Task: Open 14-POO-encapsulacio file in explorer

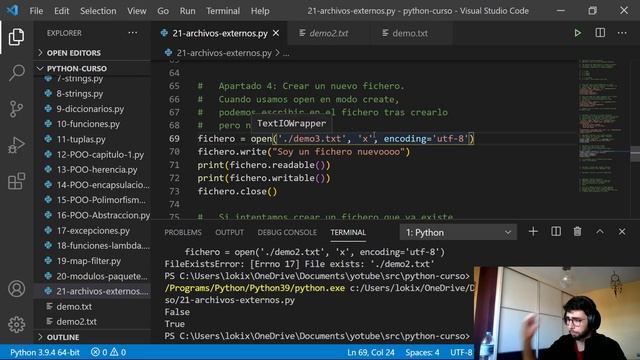Action: 103,185
